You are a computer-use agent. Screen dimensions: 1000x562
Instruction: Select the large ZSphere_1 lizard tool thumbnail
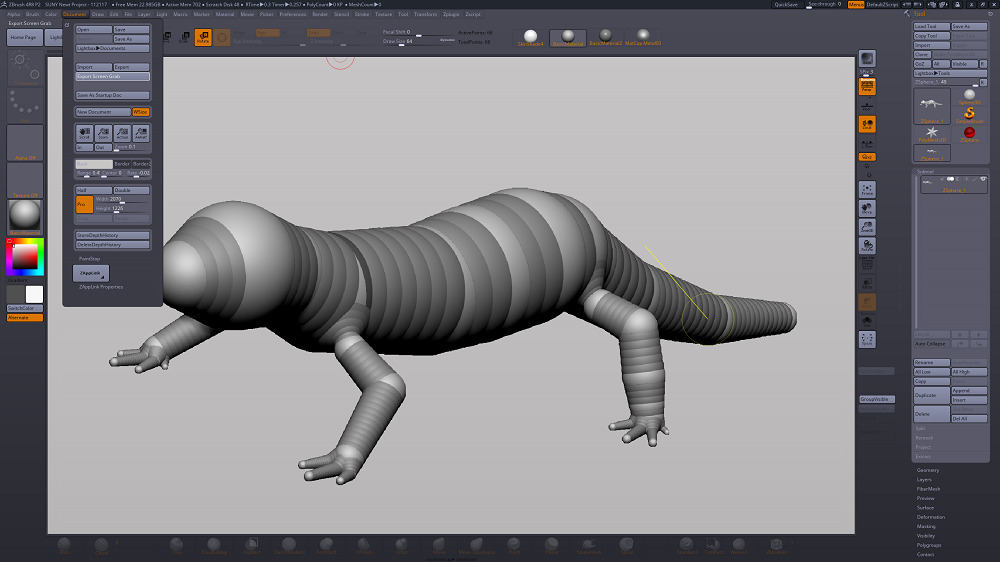coord(932,106)
